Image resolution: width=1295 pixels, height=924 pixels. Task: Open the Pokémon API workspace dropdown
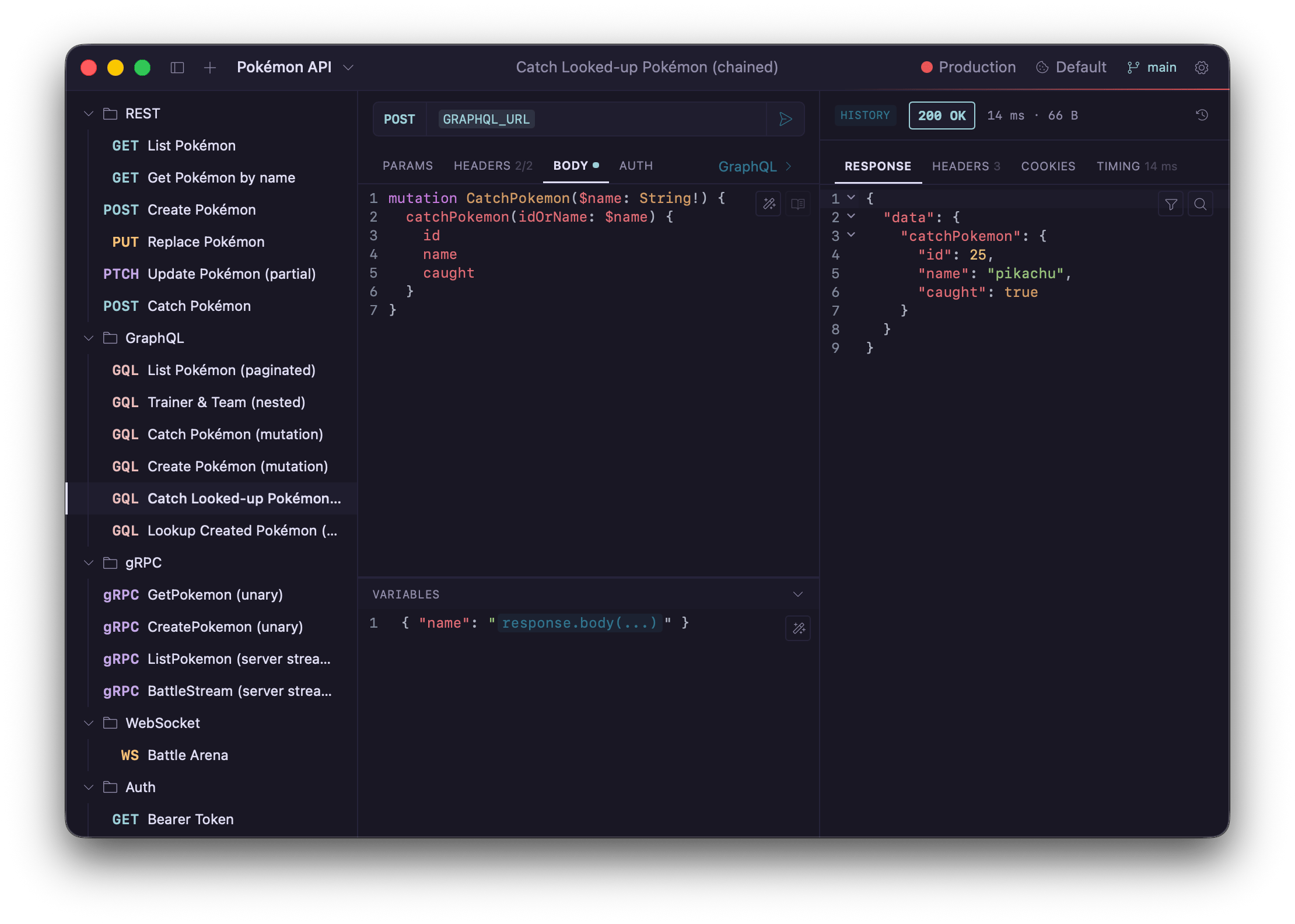coord(295,68)
